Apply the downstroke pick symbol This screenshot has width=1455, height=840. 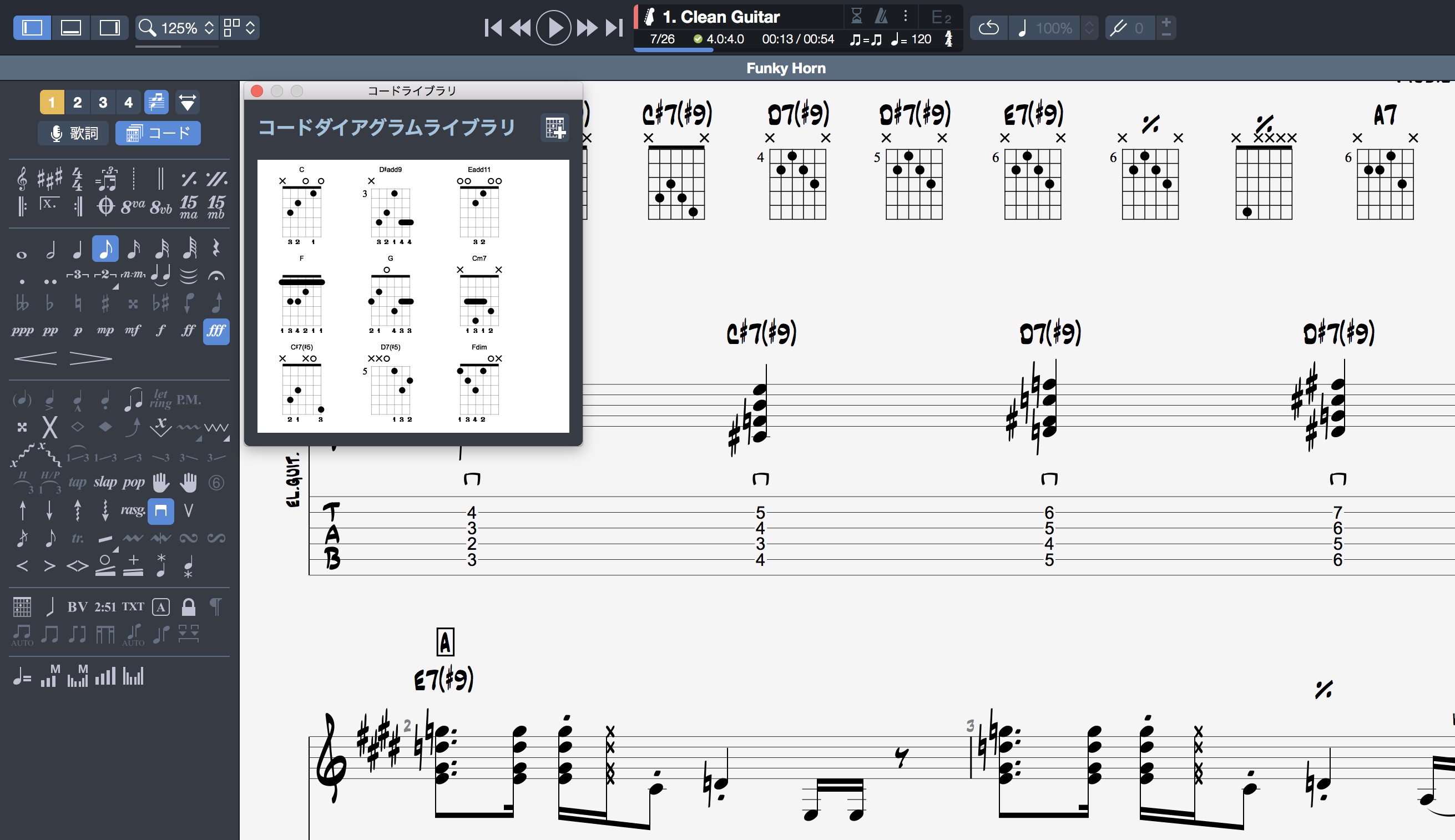(x=161, y=510)
